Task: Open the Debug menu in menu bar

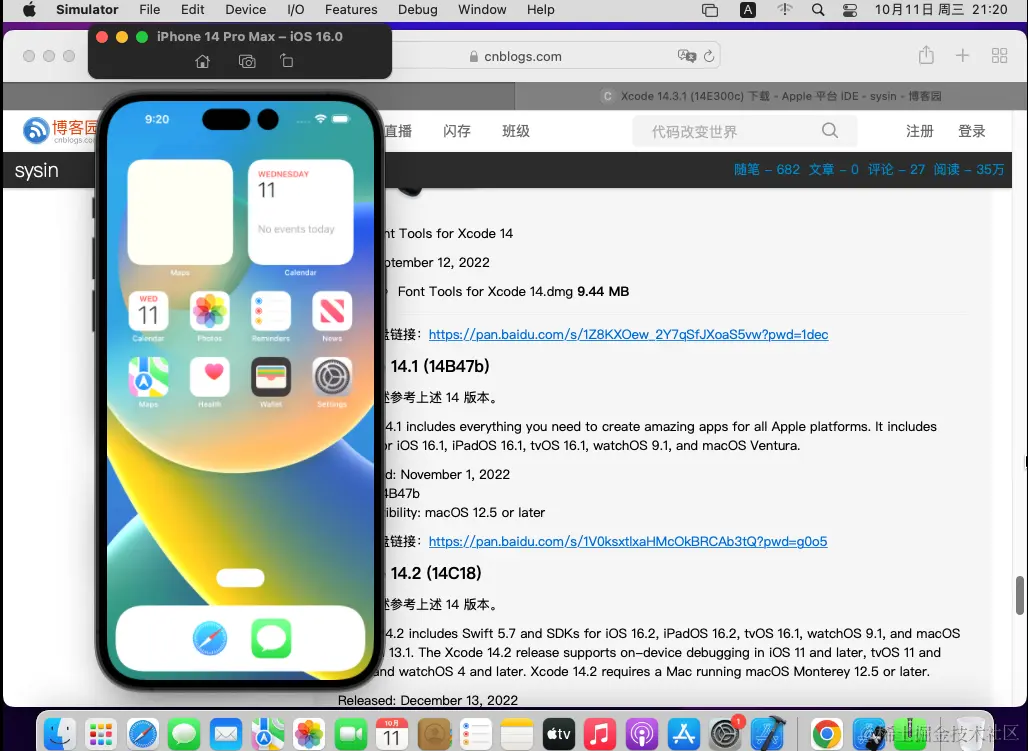Action: [417, 10]
